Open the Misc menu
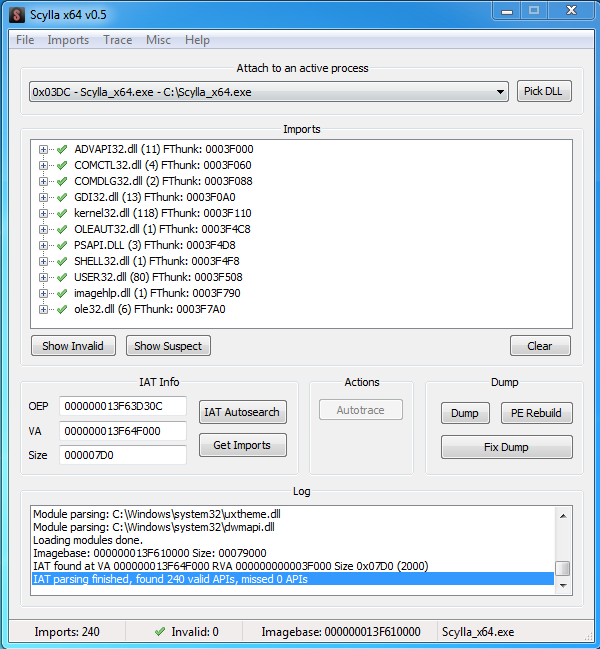The height and width of the screenshot is (649, 600). coord(158,40)
